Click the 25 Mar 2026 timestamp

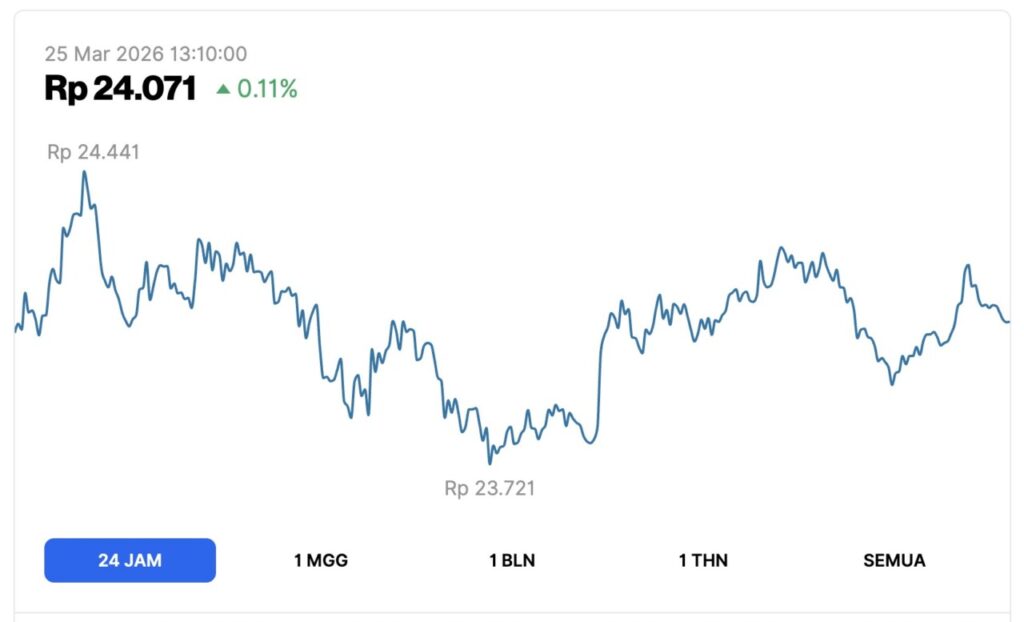pos(146,54)
